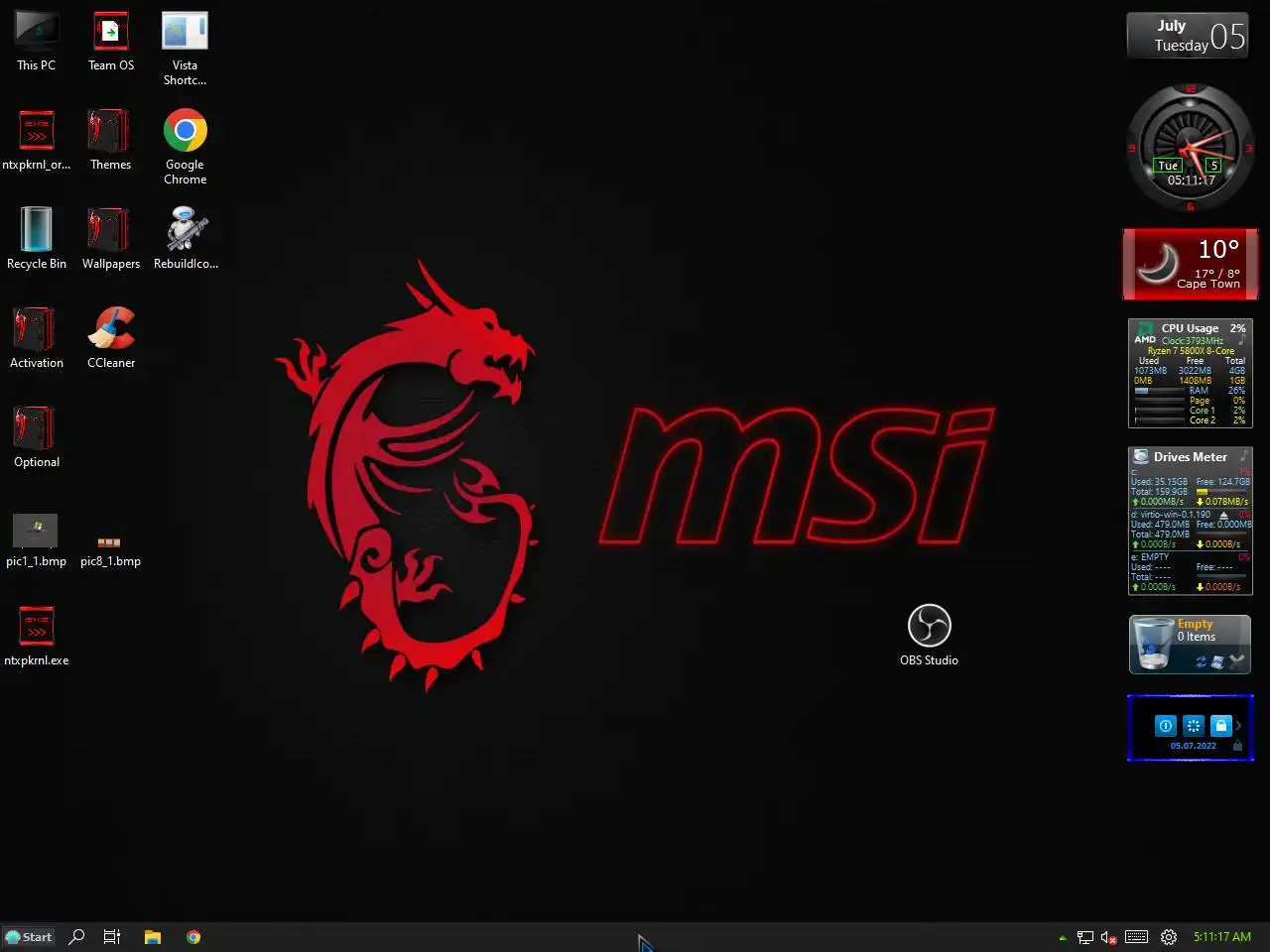Click the small padlock in control gadget
1270x952 pixels.
click(x=1237, y=746)
